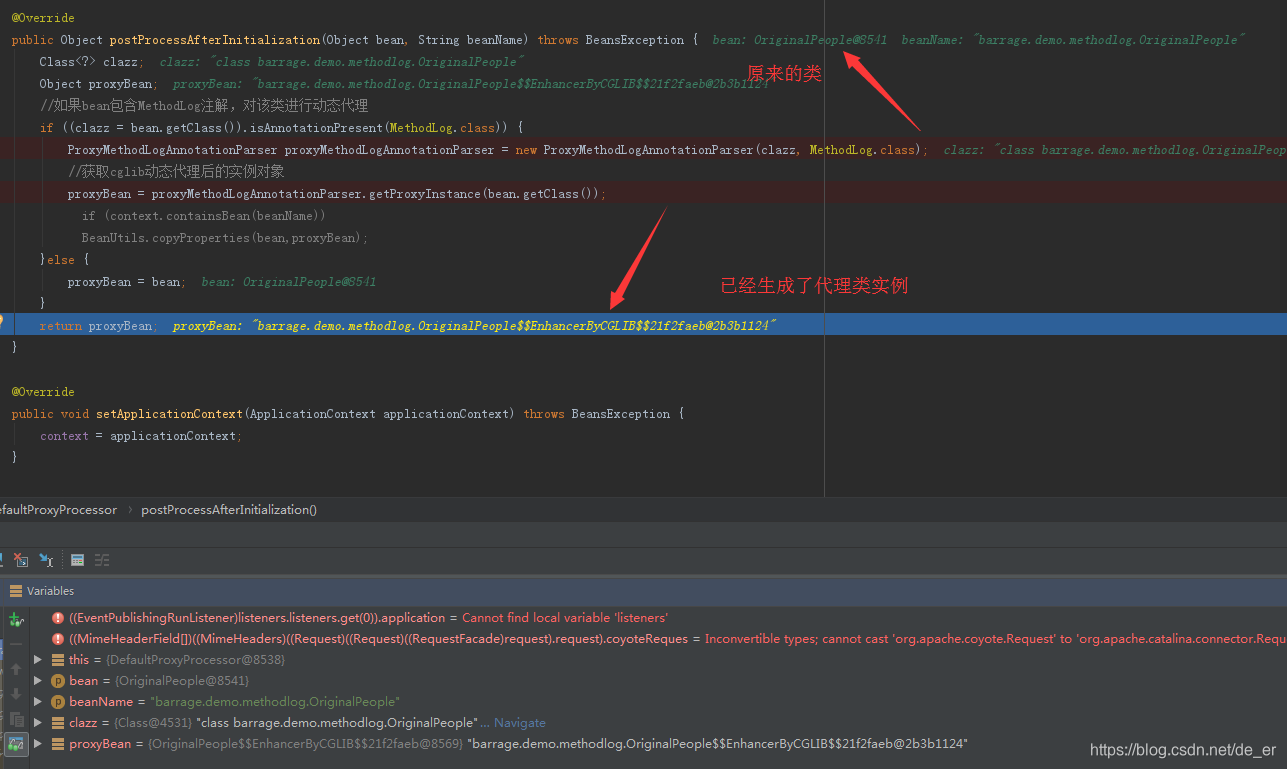Click the DefaultProxyProcessor breadcrumb
Screen dimensions: 1287x769
tap(57, 510)
